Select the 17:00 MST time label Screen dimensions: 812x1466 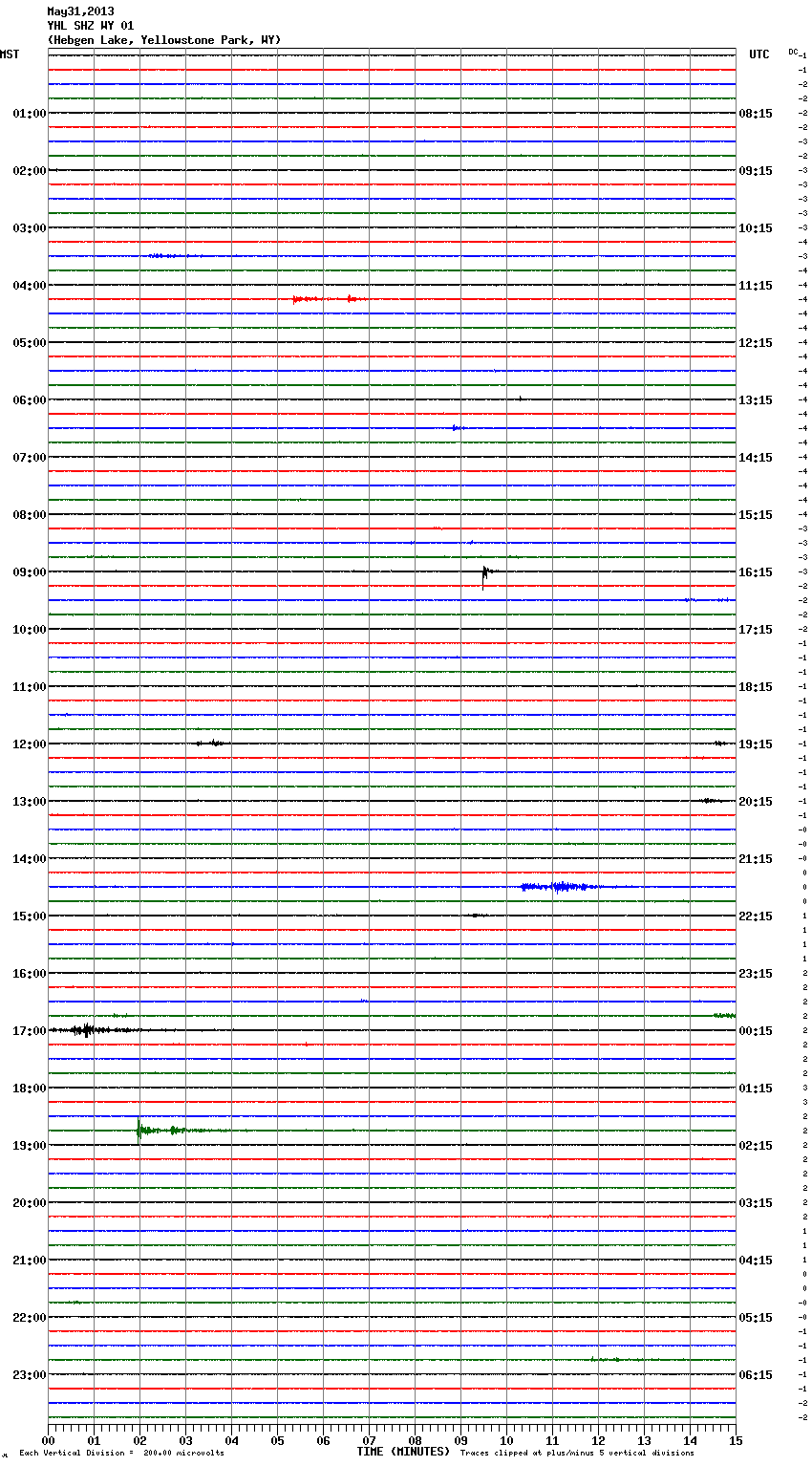coord(30,1031)
